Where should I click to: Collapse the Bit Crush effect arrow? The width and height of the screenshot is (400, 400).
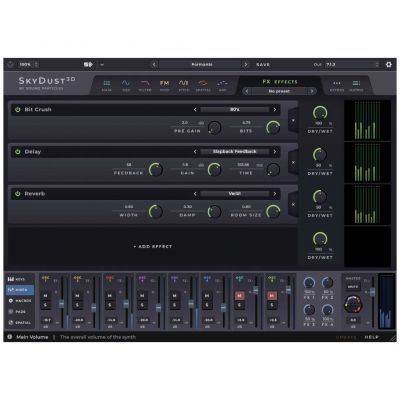(293, 120)
